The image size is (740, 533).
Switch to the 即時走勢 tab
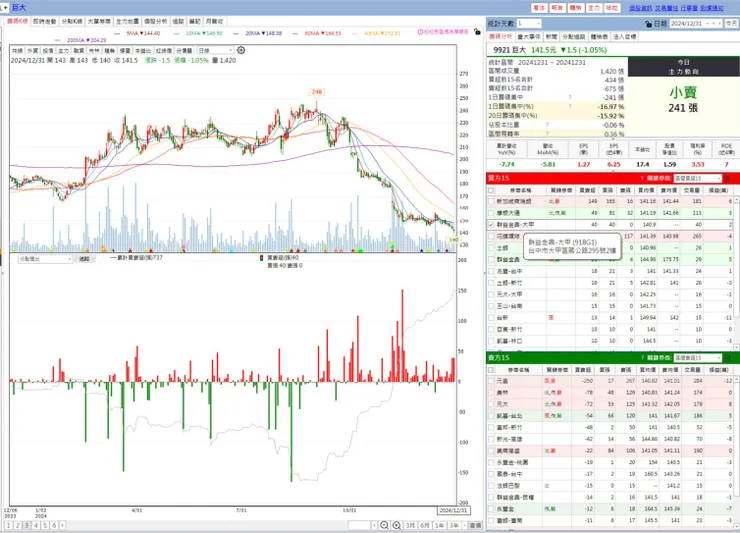[x=44, y=21]
